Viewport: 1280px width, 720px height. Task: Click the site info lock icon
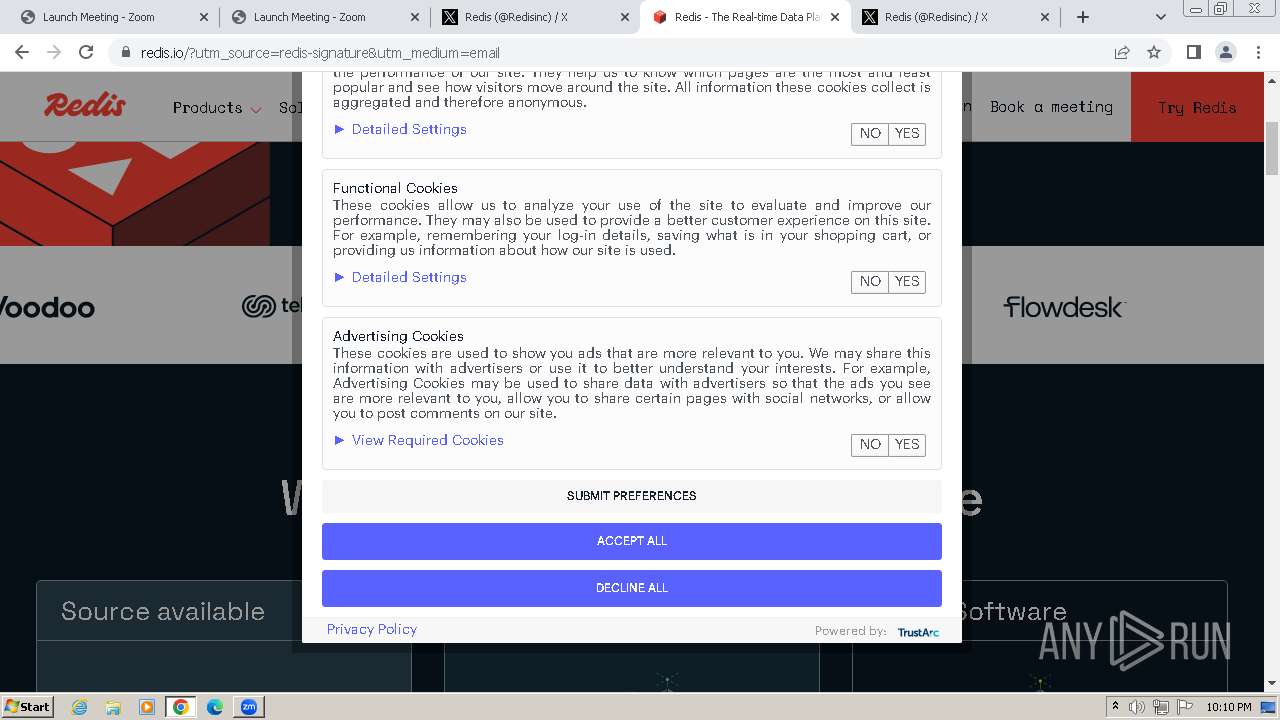coord(125,52)
